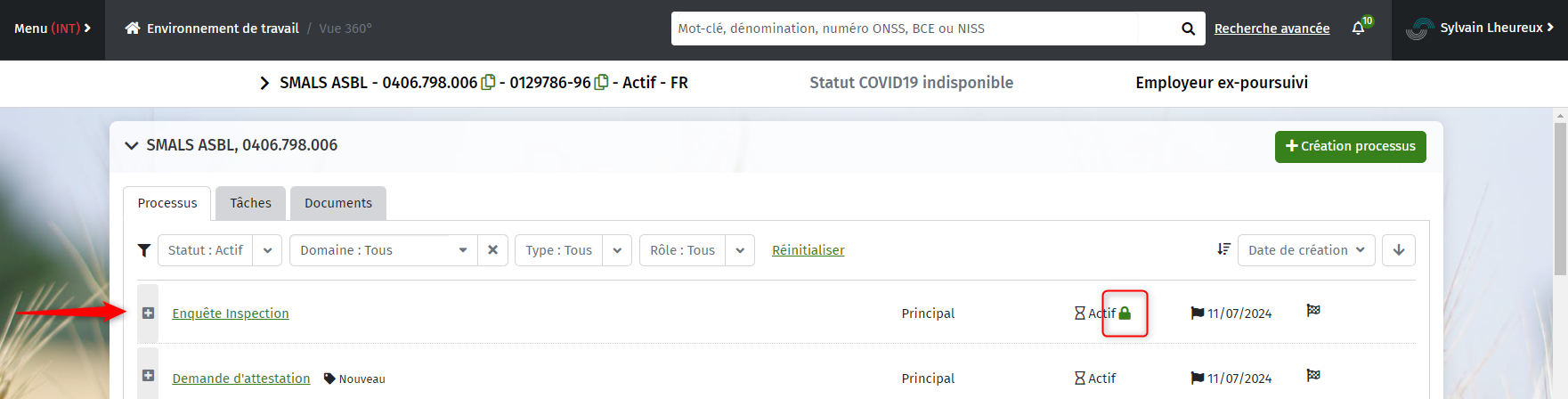Expand the Demande d'attestation row
1568x399 pixels.
pos(148,376)
